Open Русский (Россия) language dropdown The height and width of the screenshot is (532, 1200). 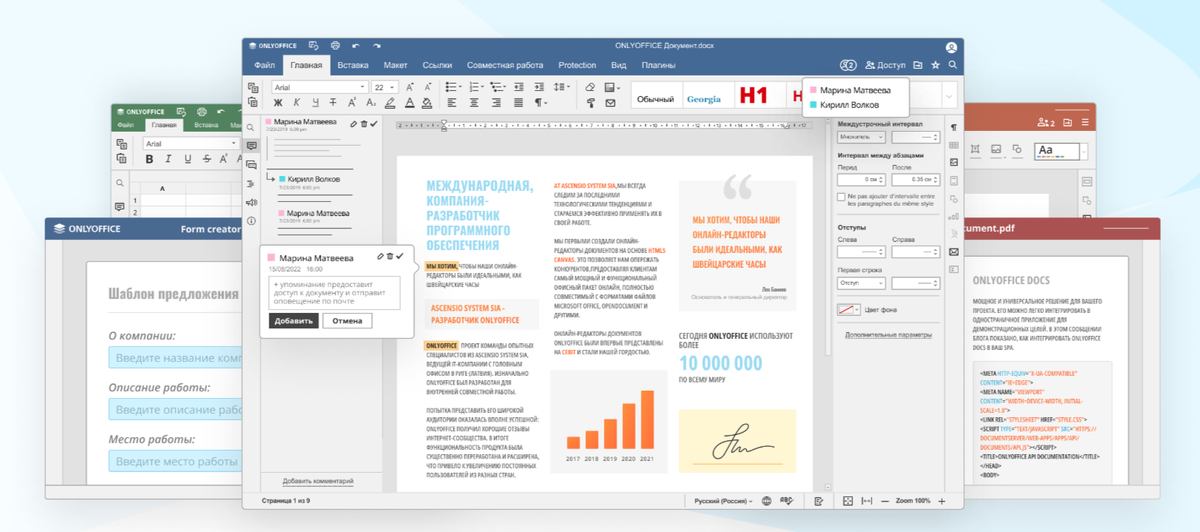point(724,501)
